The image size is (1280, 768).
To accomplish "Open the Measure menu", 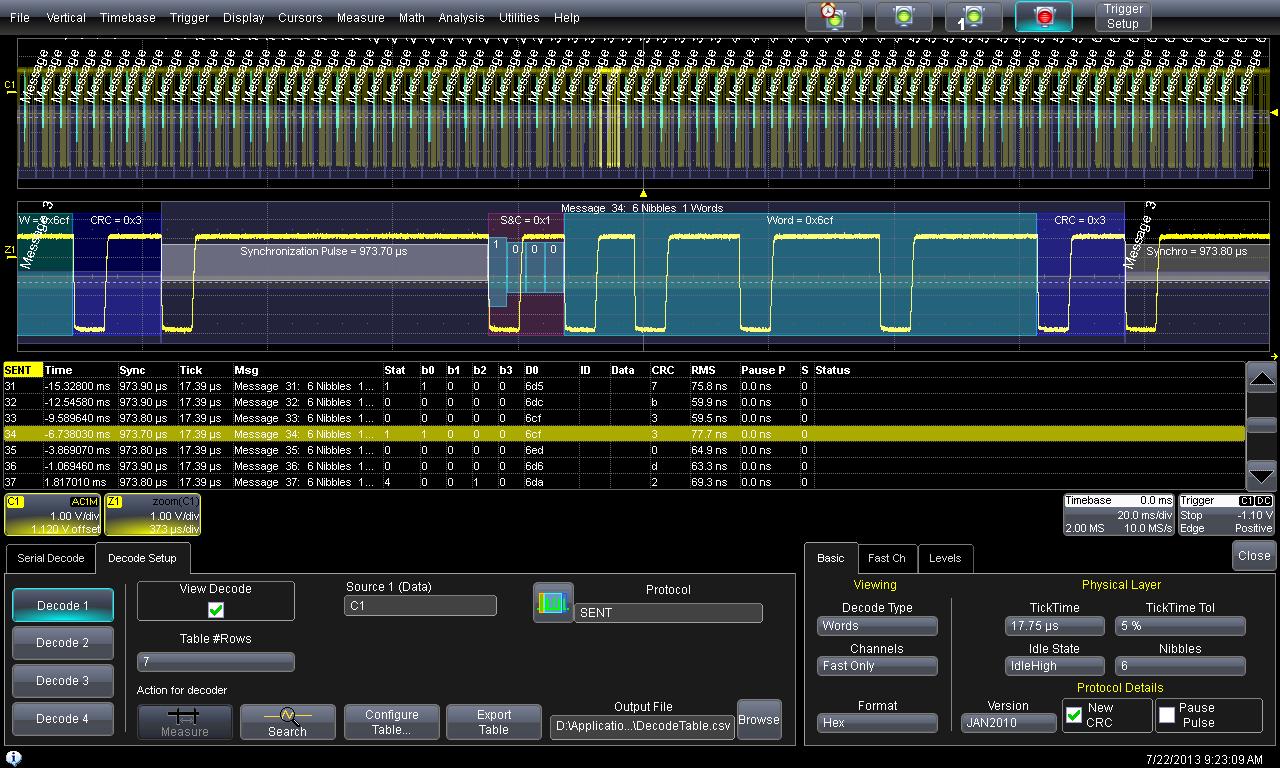I will coord(360,18).
